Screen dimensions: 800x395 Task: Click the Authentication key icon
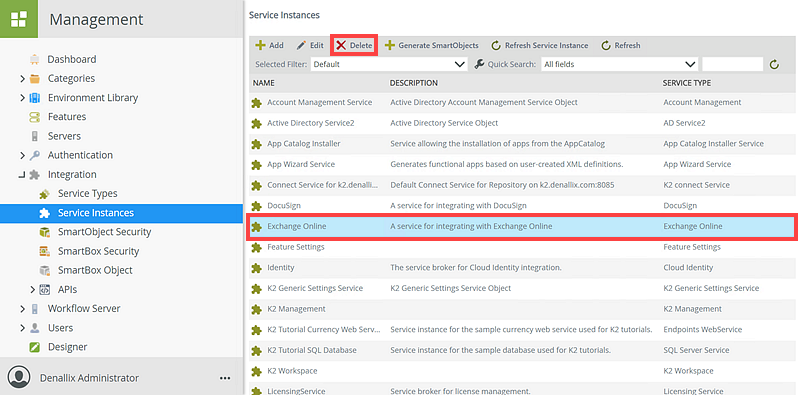click(x=35, y=155)
